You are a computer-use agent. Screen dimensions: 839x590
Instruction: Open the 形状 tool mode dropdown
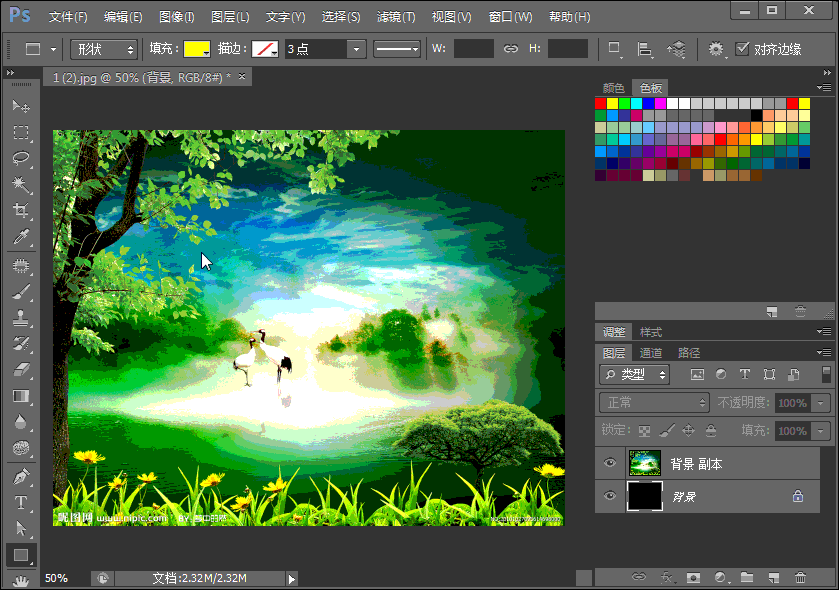tap(104, 49)
